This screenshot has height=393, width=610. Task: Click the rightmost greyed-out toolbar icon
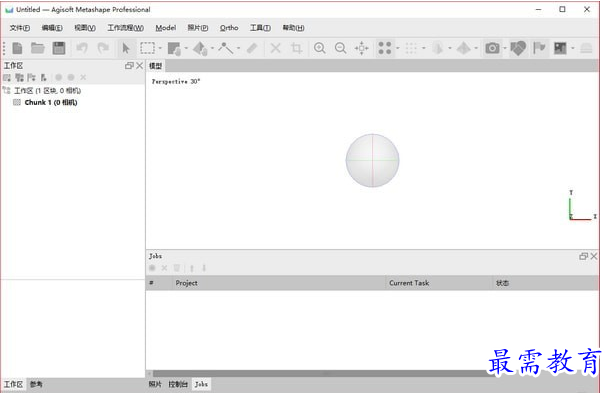click(586, 48)
